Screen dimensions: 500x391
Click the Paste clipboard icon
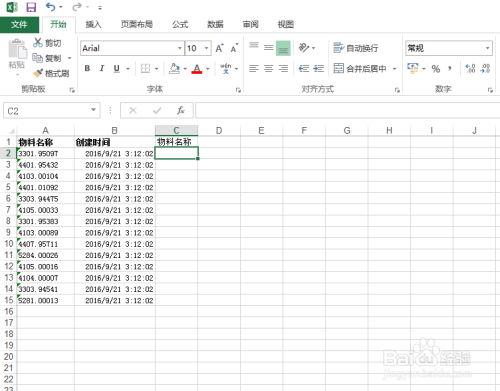[17, 49]
